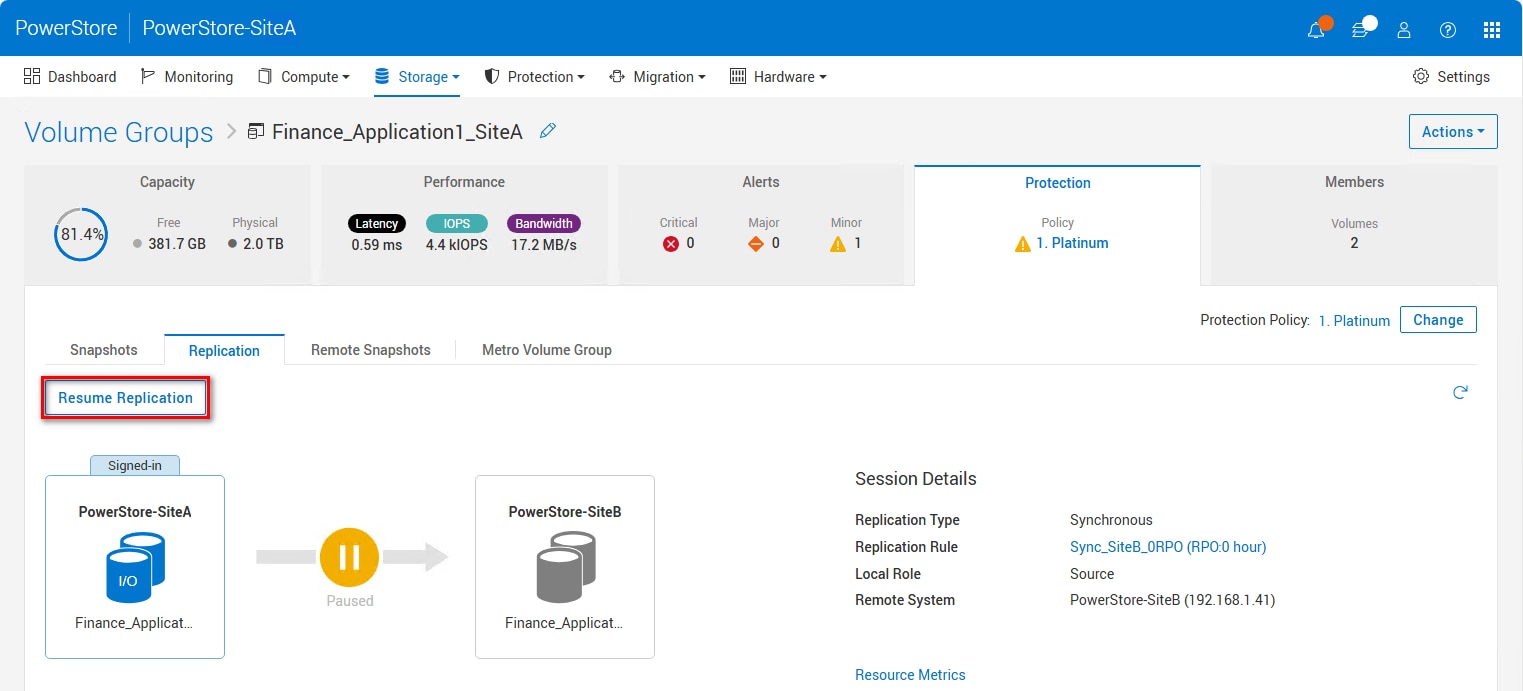Click the Synchronous replication type value
The image size is (1523, 691).
pyautogui.click(x=1111, y=520)
